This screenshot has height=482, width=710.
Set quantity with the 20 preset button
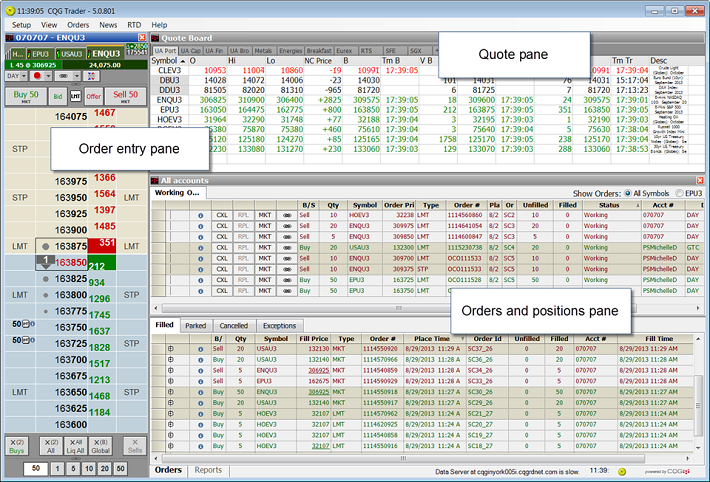105,468
